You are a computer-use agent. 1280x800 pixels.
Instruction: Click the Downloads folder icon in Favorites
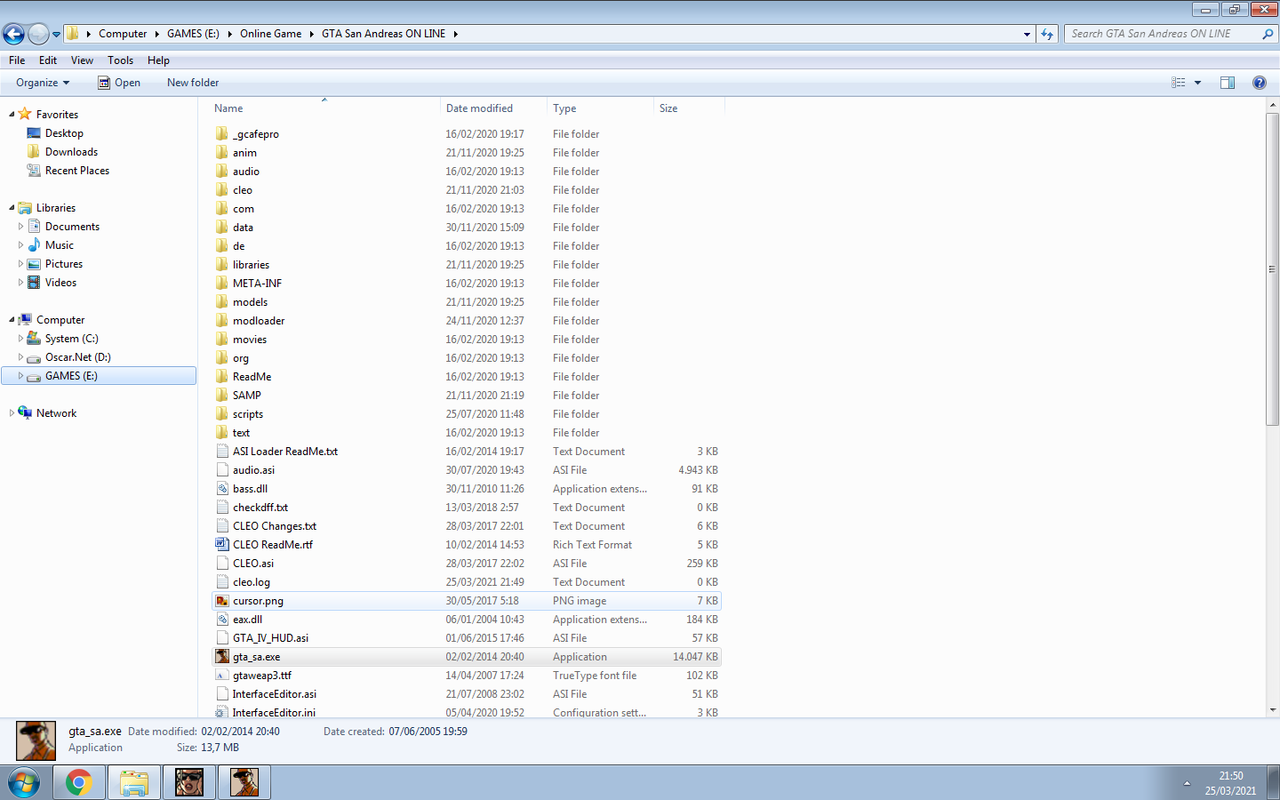tap(34, 152)
